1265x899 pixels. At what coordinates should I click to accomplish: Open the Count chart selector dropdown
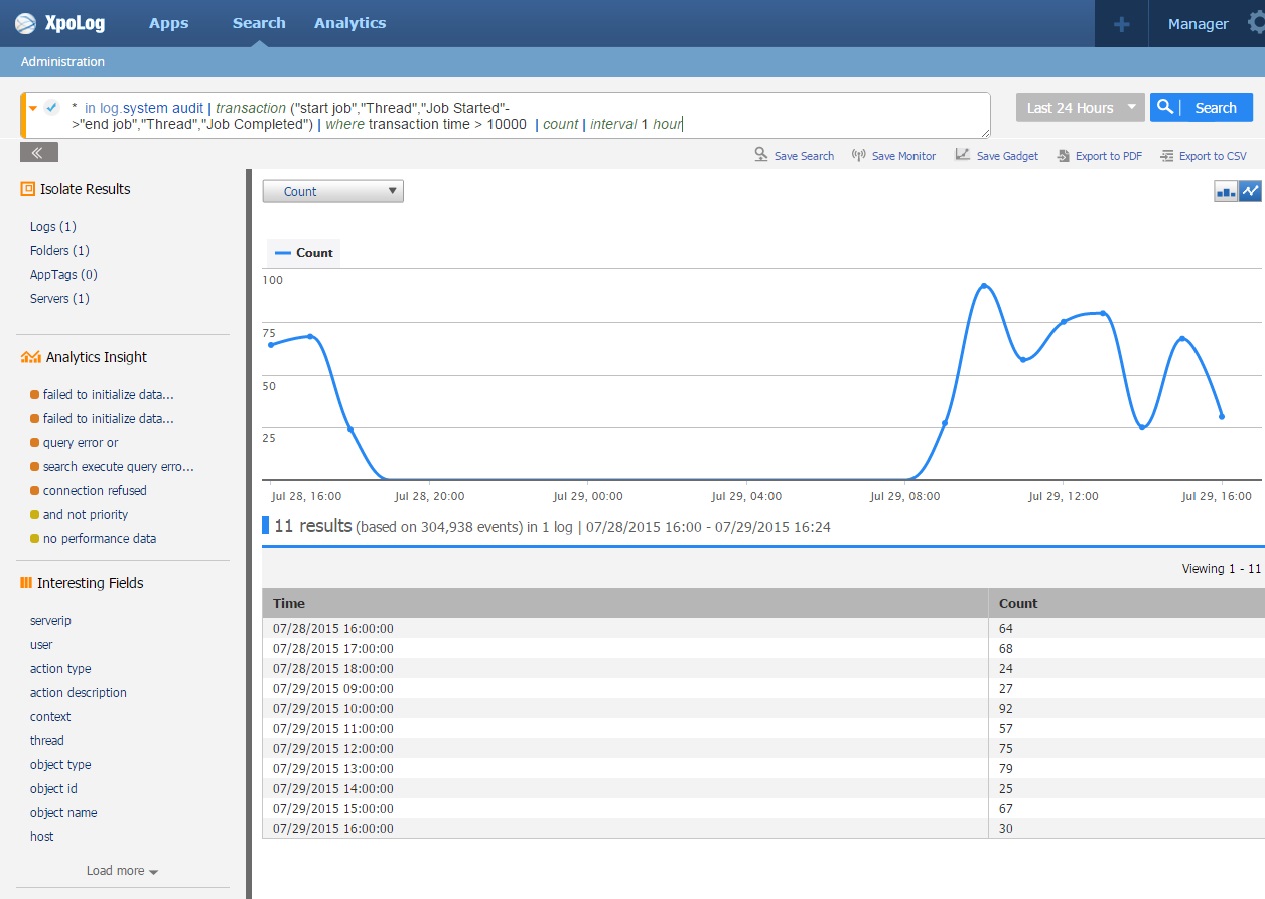coord(332,191)
